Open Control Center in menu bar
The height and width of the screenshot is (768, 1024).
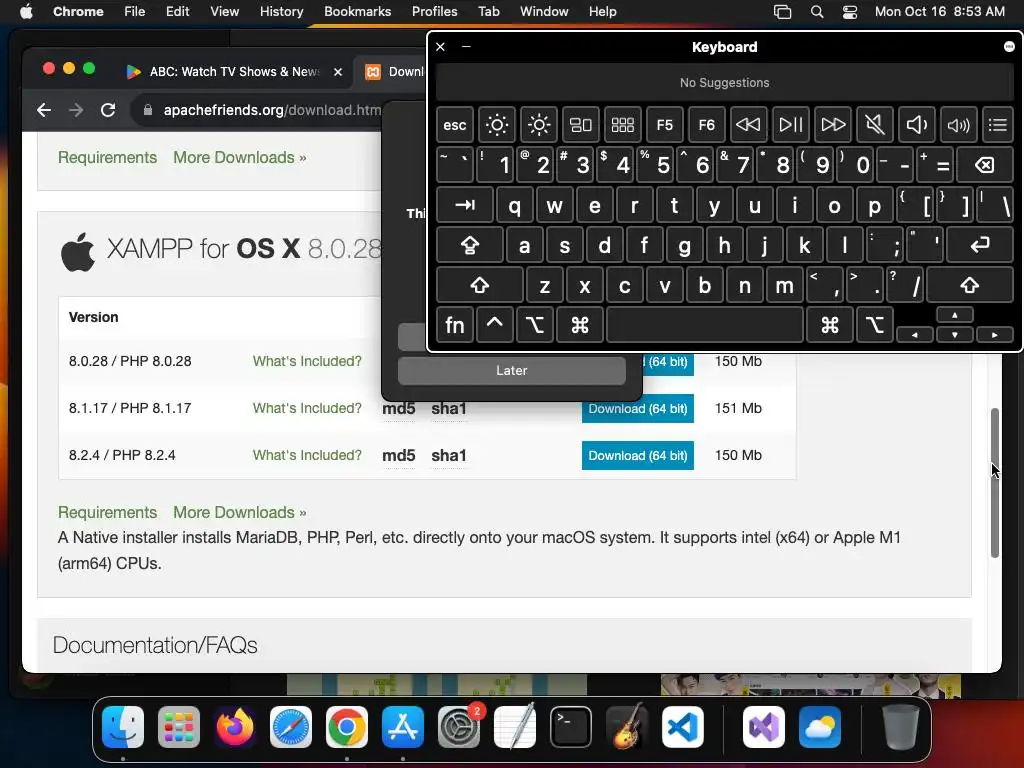pyautogui.click(x=849, y=11)
